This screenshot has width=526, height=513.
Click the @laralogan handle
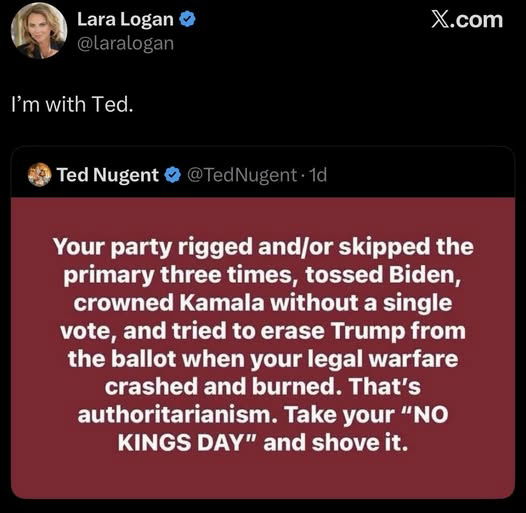click(x=125, y=44)
